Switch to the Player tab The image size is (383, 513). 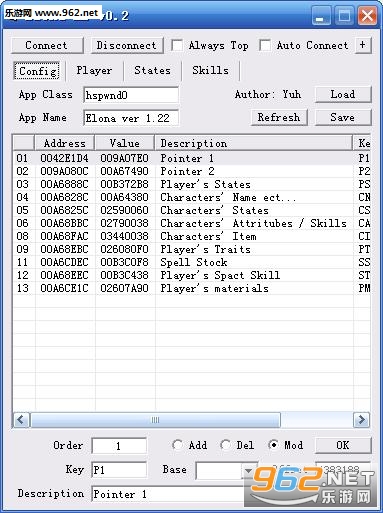94,70
